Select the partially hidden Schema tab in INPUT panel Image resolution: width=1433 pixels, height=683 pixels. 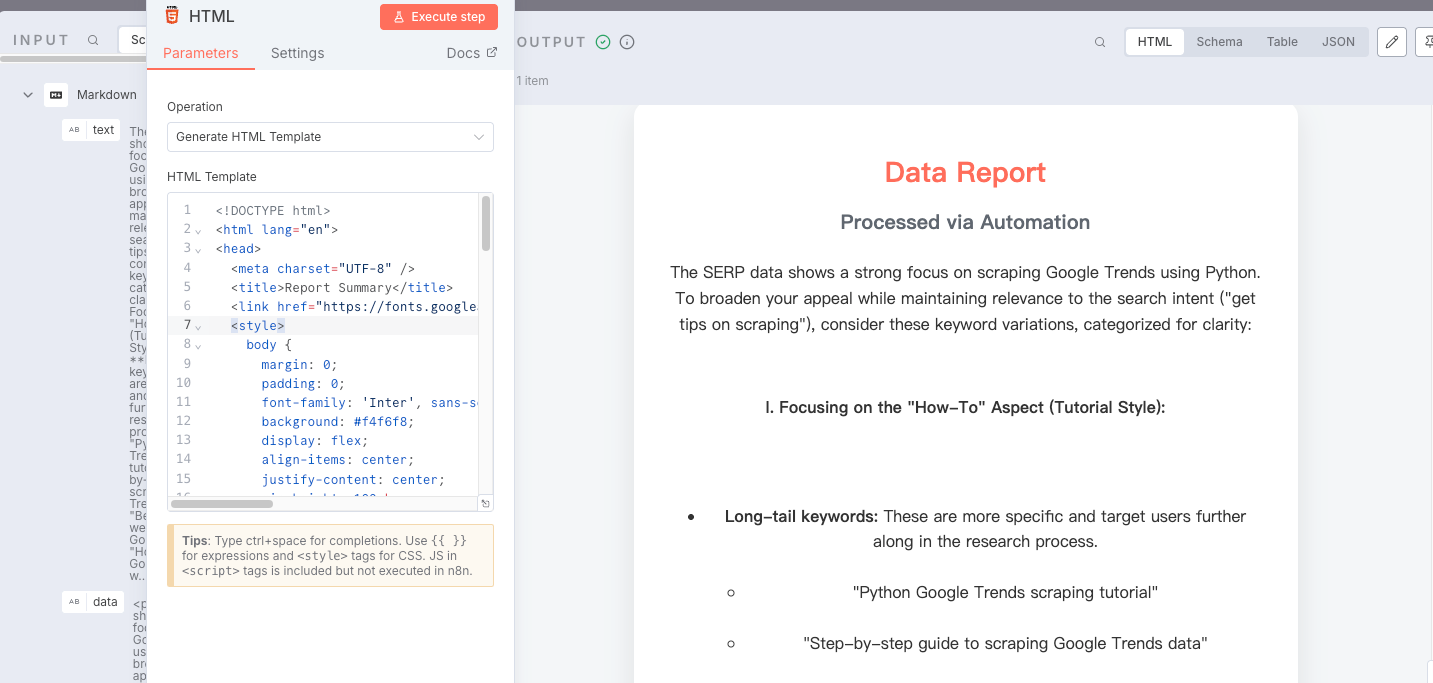point(133,41)
